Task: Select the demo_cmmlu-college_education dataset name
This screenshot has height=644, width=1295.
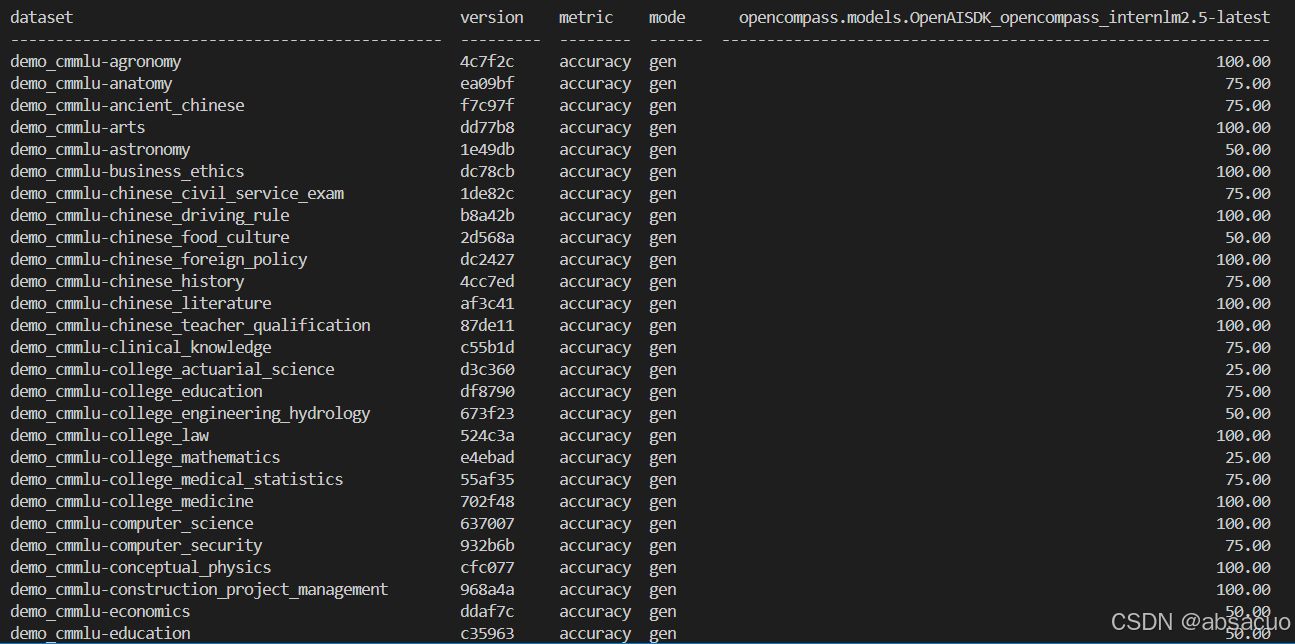Action: click(x=136, y=391)
